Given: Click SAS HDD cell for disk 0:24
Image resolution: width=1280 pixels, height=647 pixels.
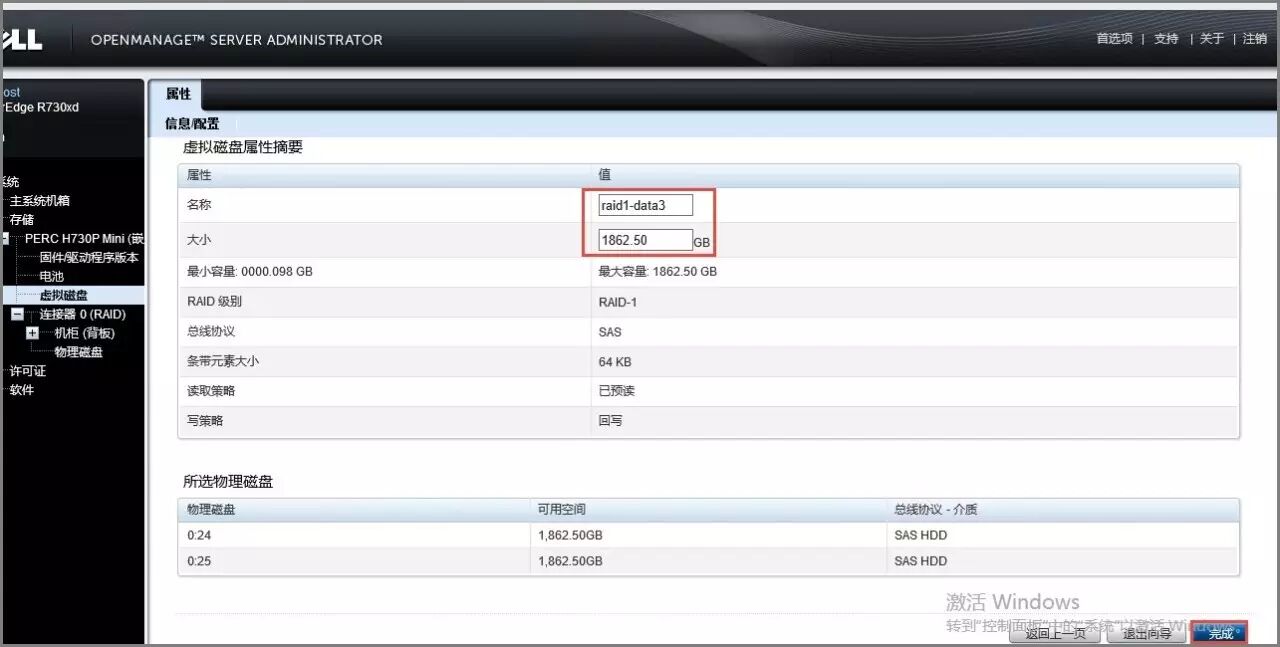Looking at the screenshot, I should pyautogui.click(x=921, y=535).
